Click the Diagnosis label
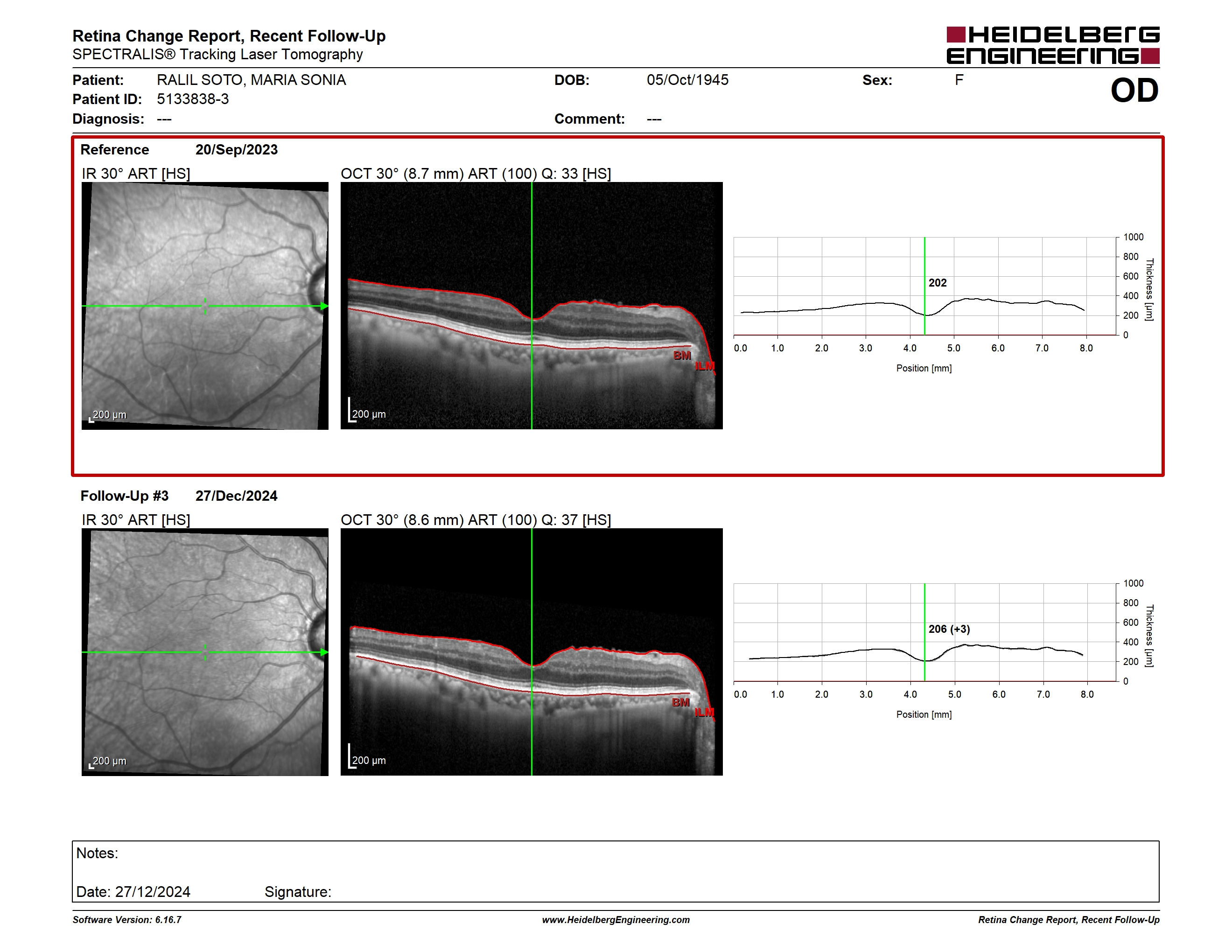 [x=108, y=119]
